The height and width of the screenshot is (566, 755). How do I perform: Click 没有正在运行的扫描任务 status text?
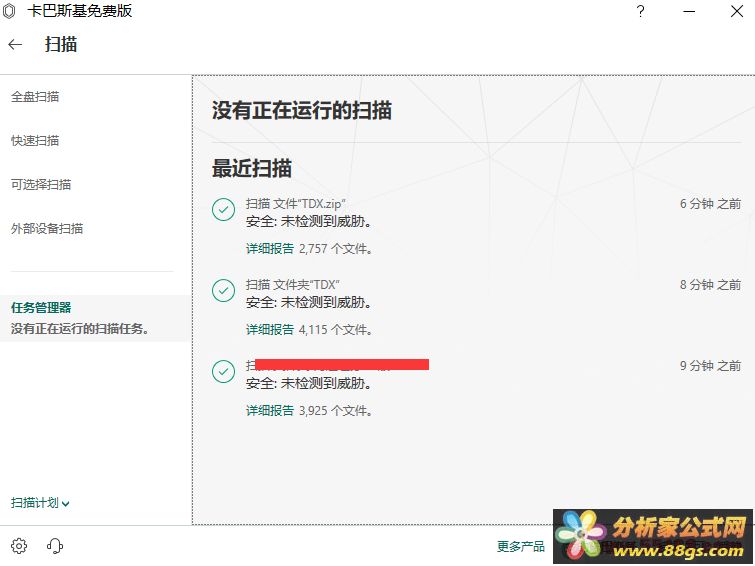[x=79, y=329]
